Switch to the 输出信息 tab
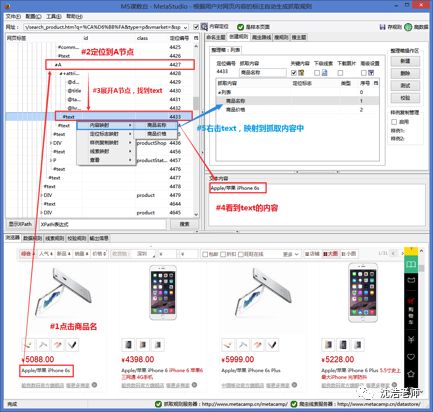 99,238
